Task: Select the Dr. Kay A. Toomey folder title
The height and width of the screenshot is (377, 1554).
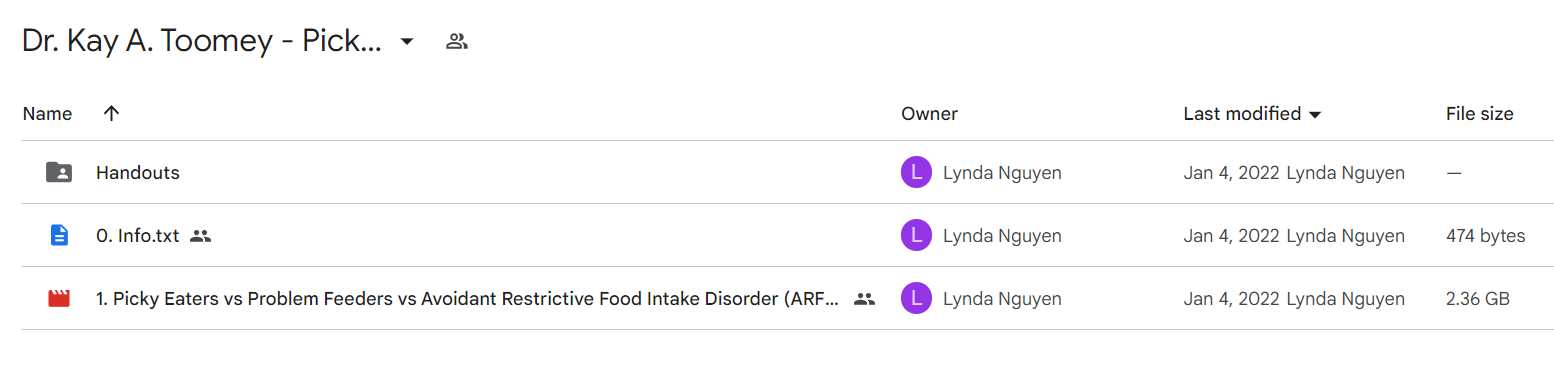Action: [x=202, y=42]
